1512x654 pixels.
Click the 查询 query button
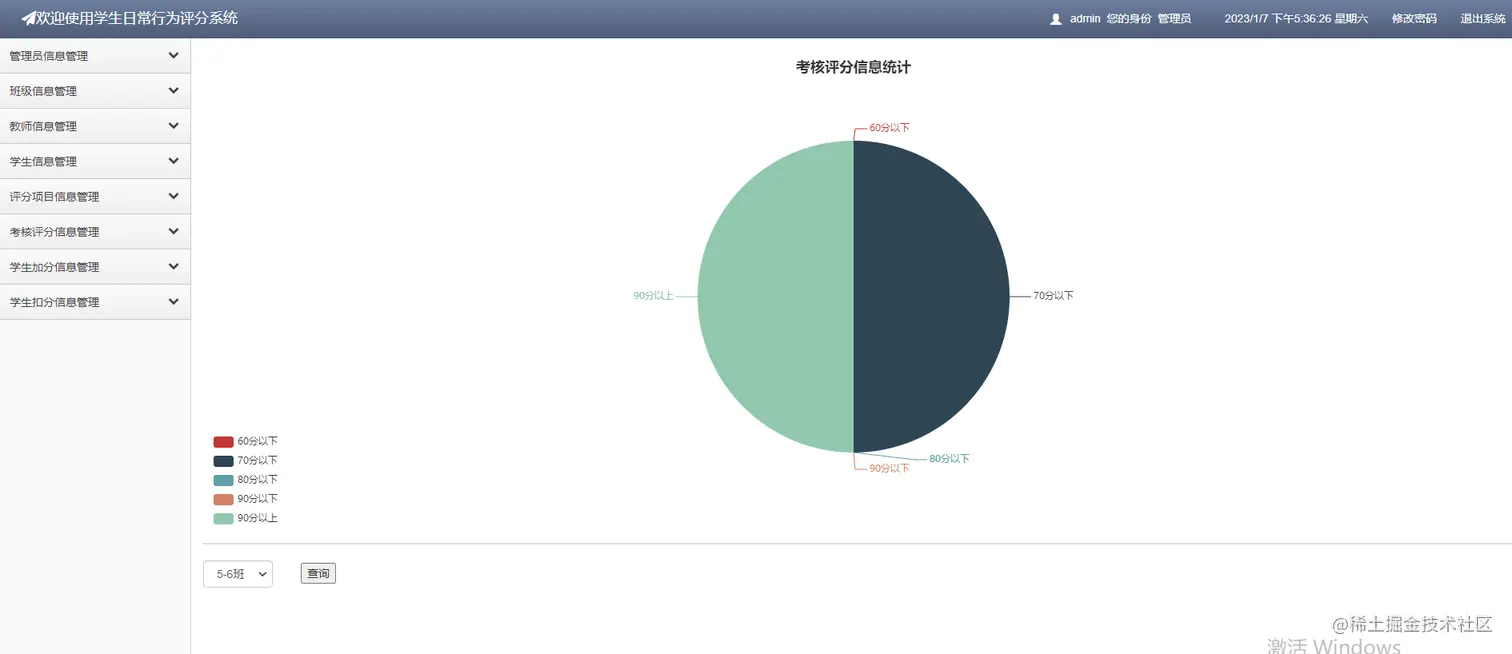pyautogui.click(x=318, y=574)
